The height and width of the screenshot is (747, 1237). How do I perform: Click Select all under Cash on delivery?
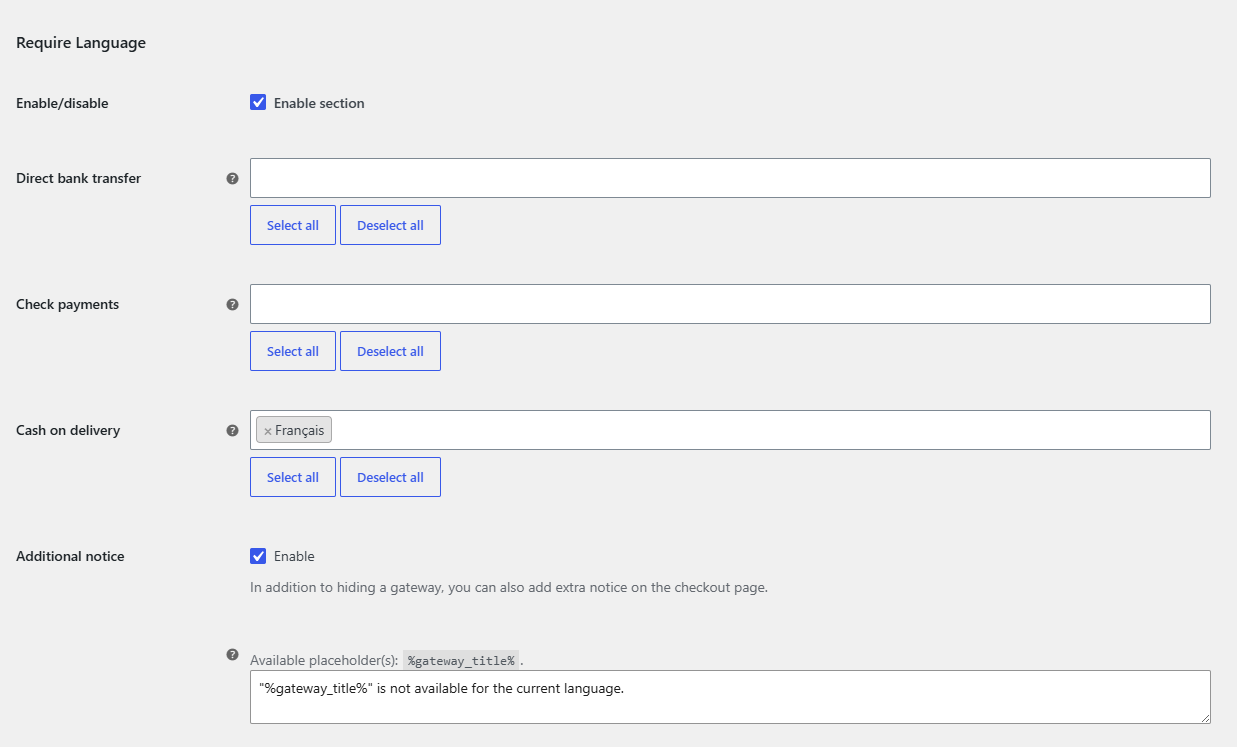[293, 477]
